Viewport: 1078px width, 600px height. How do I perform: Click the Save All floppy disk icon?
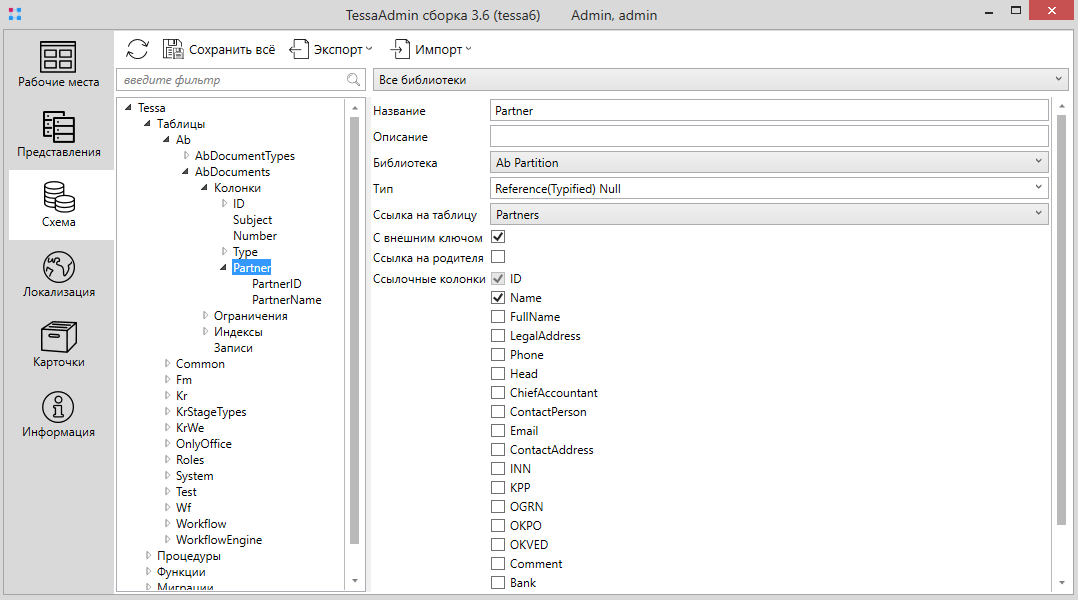[173, 49]
